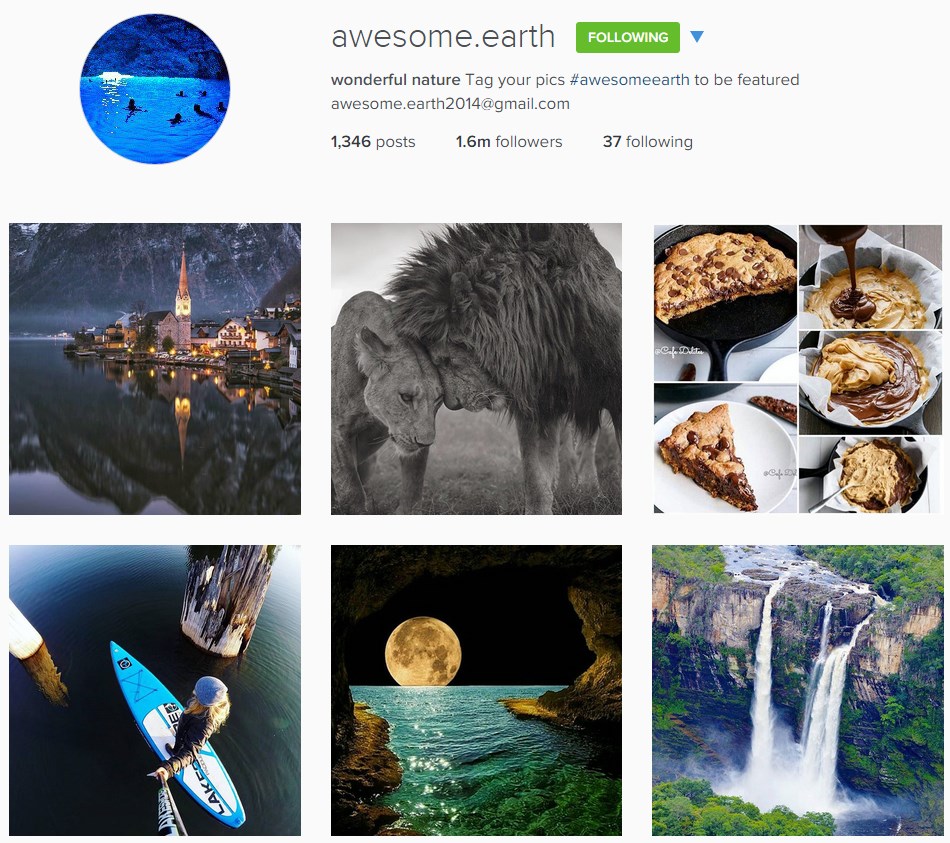The width and height of the screenshot is (950, 843).
Task: Click the green FOLLOWING button
Action: [628, 38]
